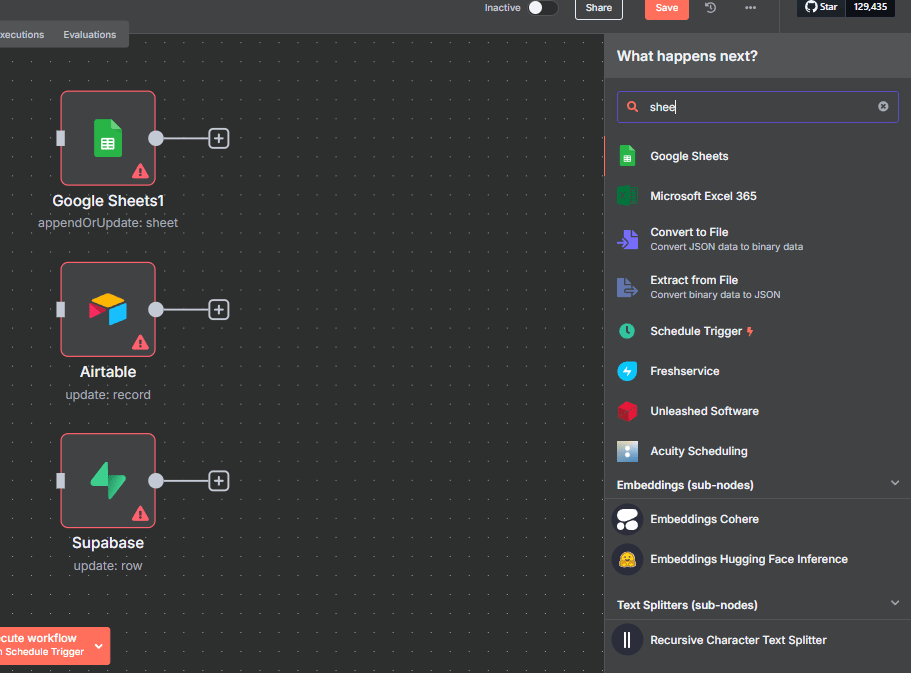Click the 'update: row' subtitle text

tap(108, 565)
